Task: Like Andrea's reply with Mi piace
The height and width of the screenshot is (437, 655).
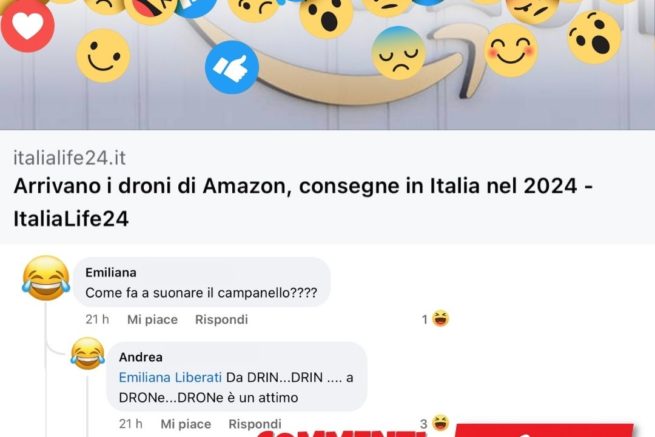Action: click(186, 424)
